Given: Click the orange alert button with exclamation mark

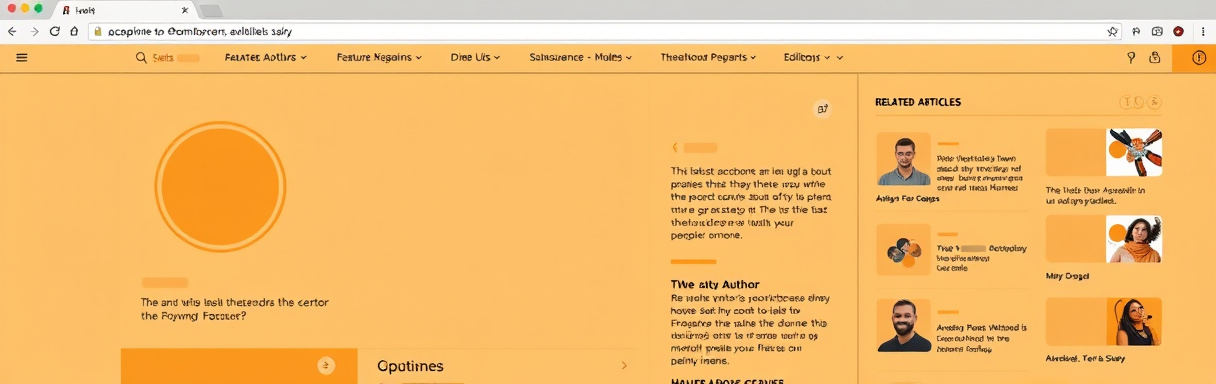Looking at the screenshot, I should tap(1198, 58).
